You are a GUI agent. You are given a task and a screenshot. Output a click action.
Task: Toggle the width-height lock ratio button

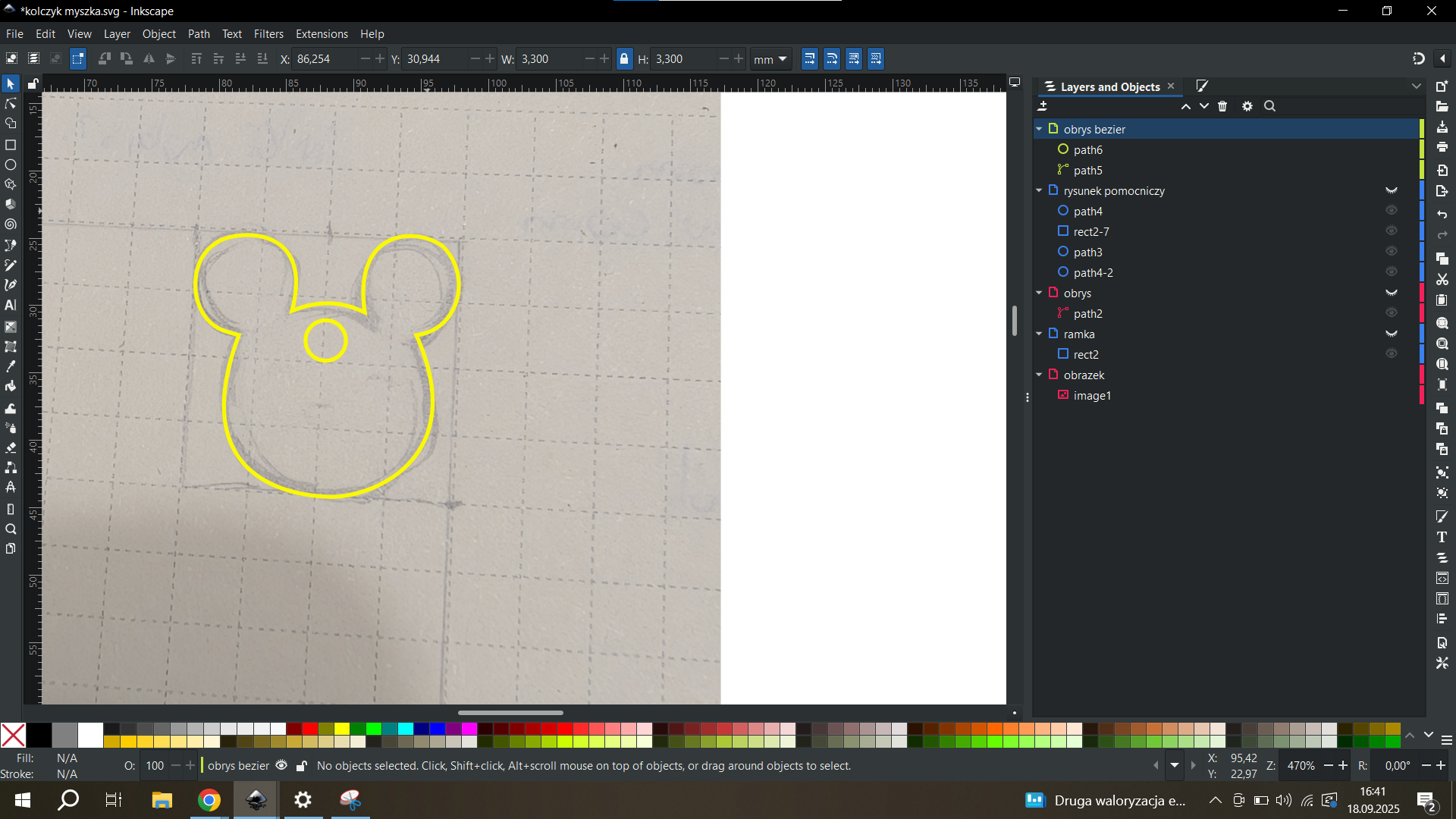624,59
